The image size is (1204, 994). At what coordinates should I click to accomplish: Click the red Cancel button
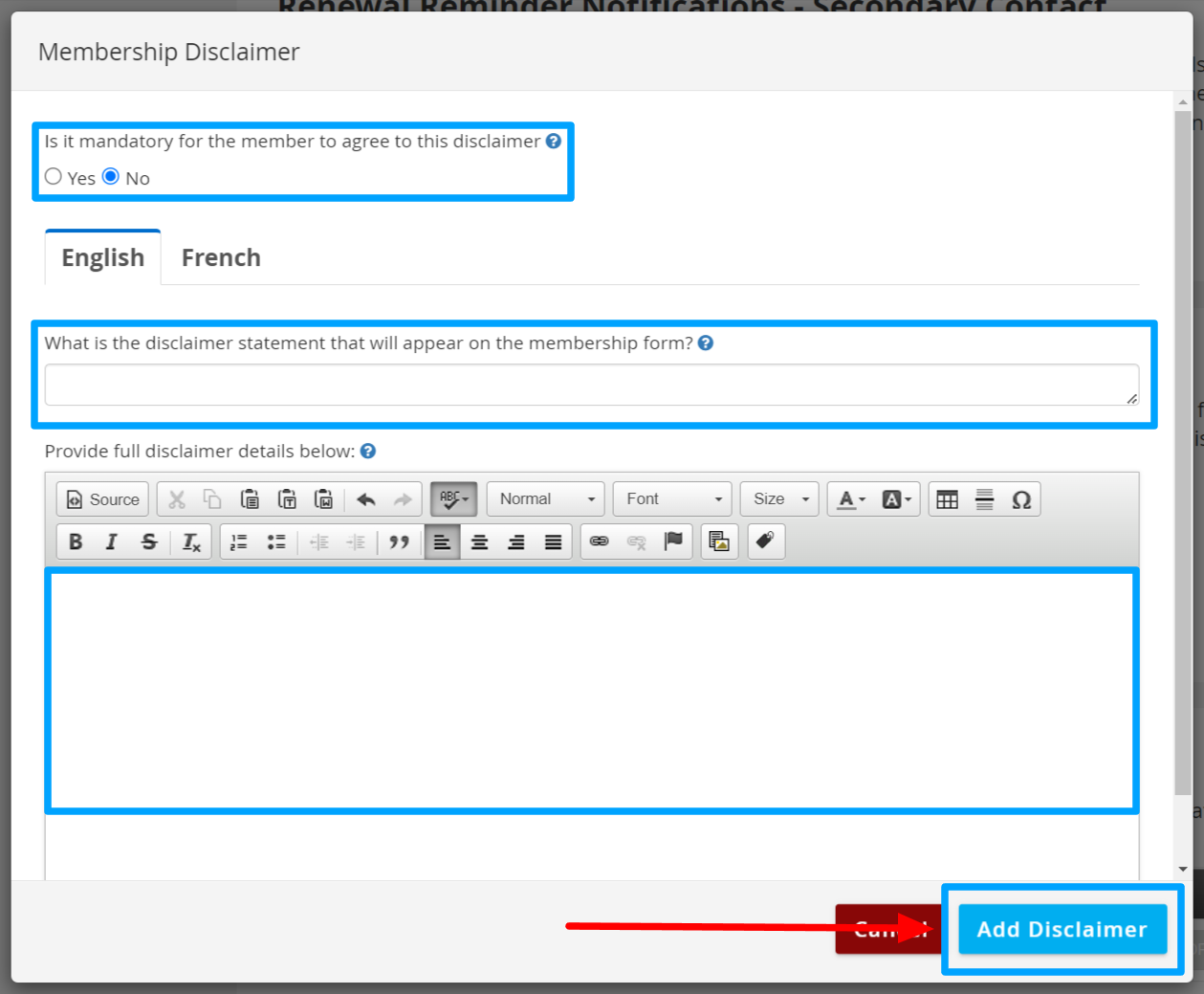[887, 929]
